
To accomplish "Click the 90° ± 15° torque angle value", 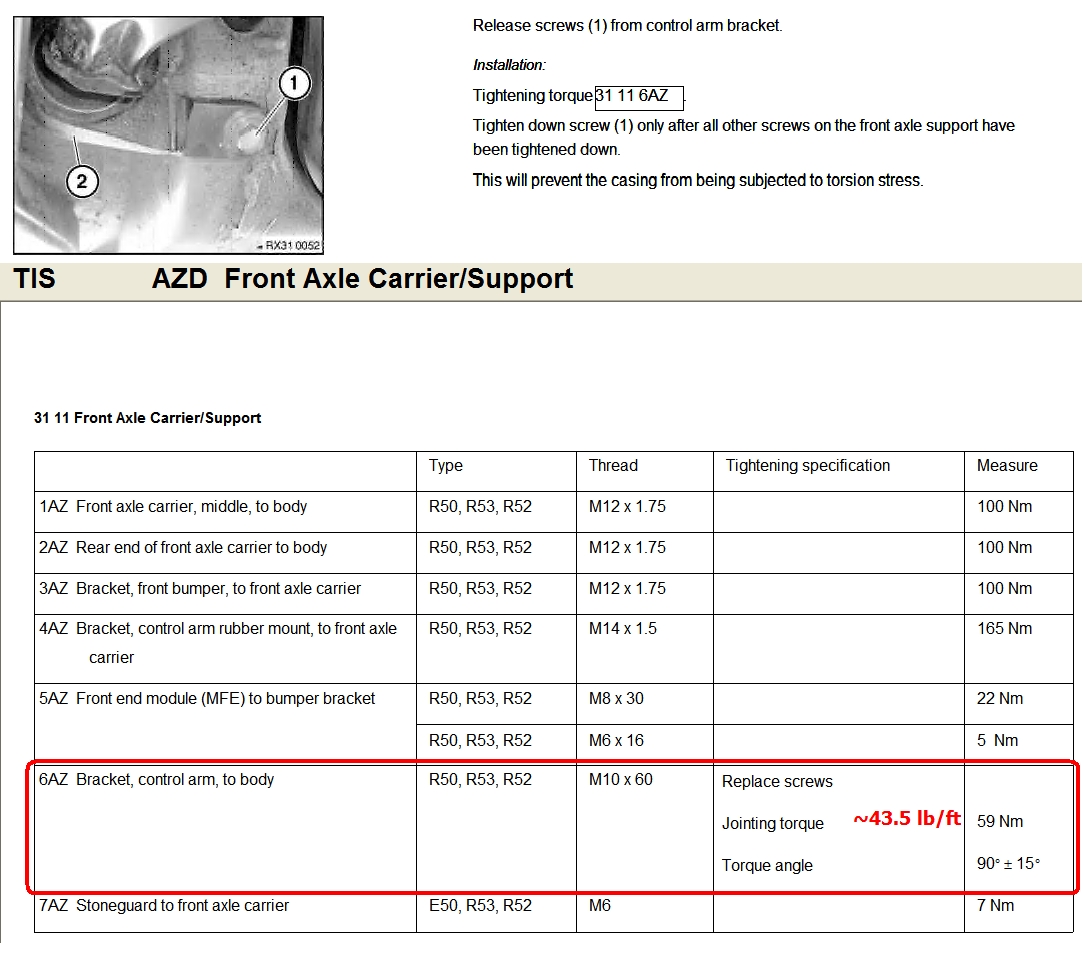I will 1008,864.
